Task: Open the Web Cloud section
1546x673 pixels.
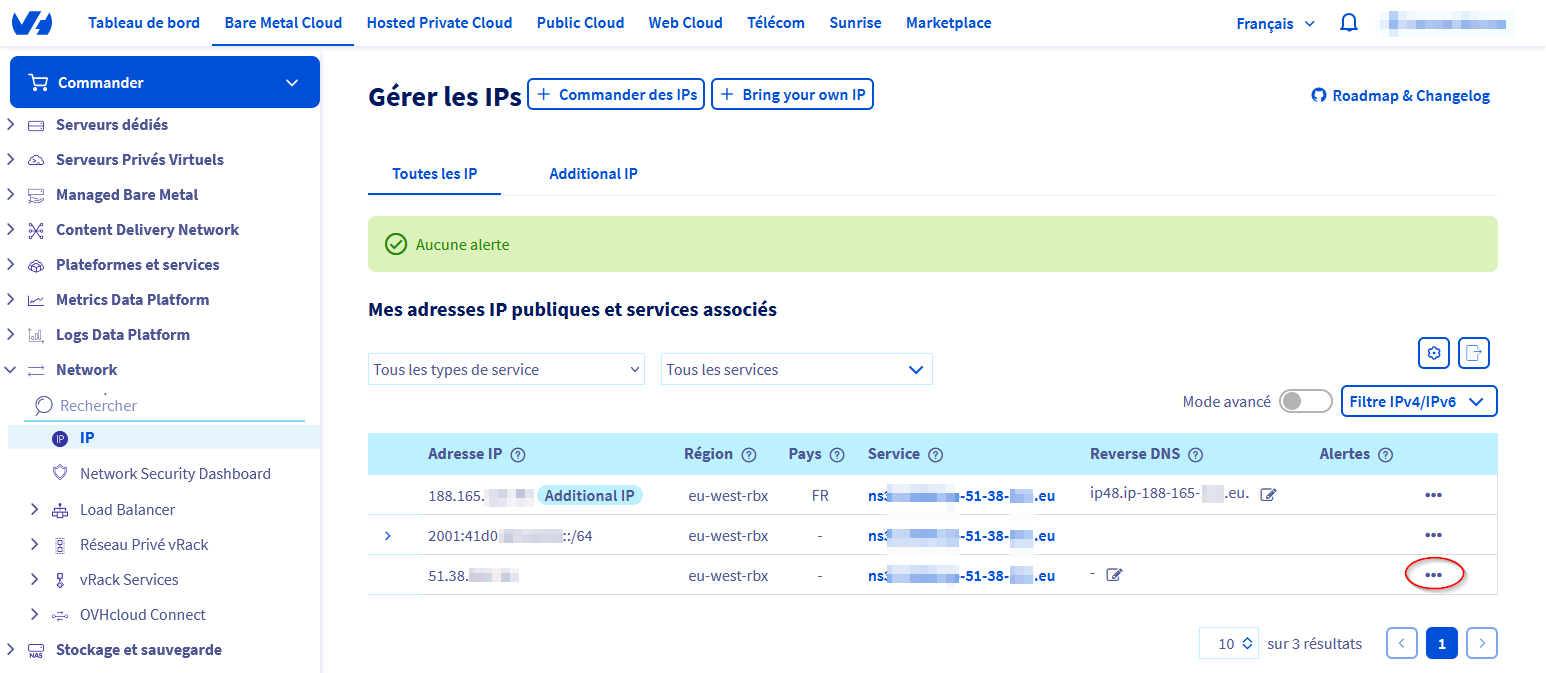Action: (x=686, y=22)
